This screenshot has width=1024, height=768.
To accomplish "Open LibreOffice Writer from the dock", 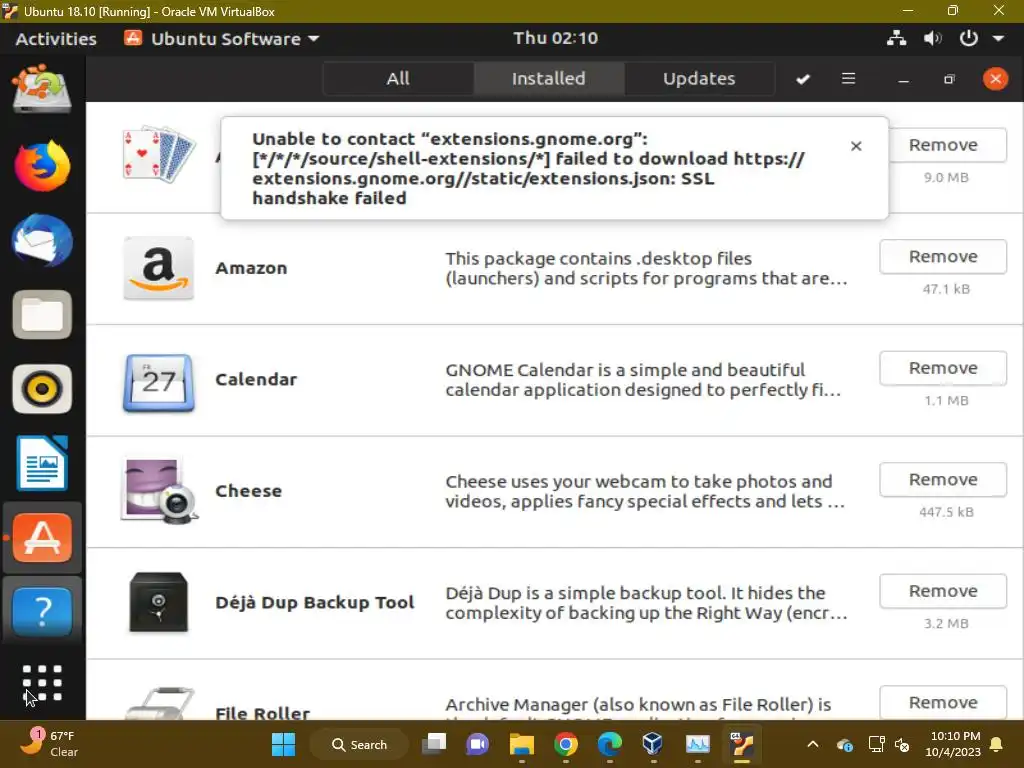I will 42,464.
